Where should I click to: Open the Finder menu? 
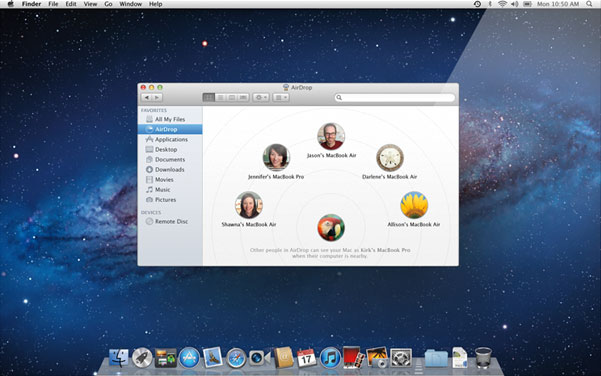31,4
